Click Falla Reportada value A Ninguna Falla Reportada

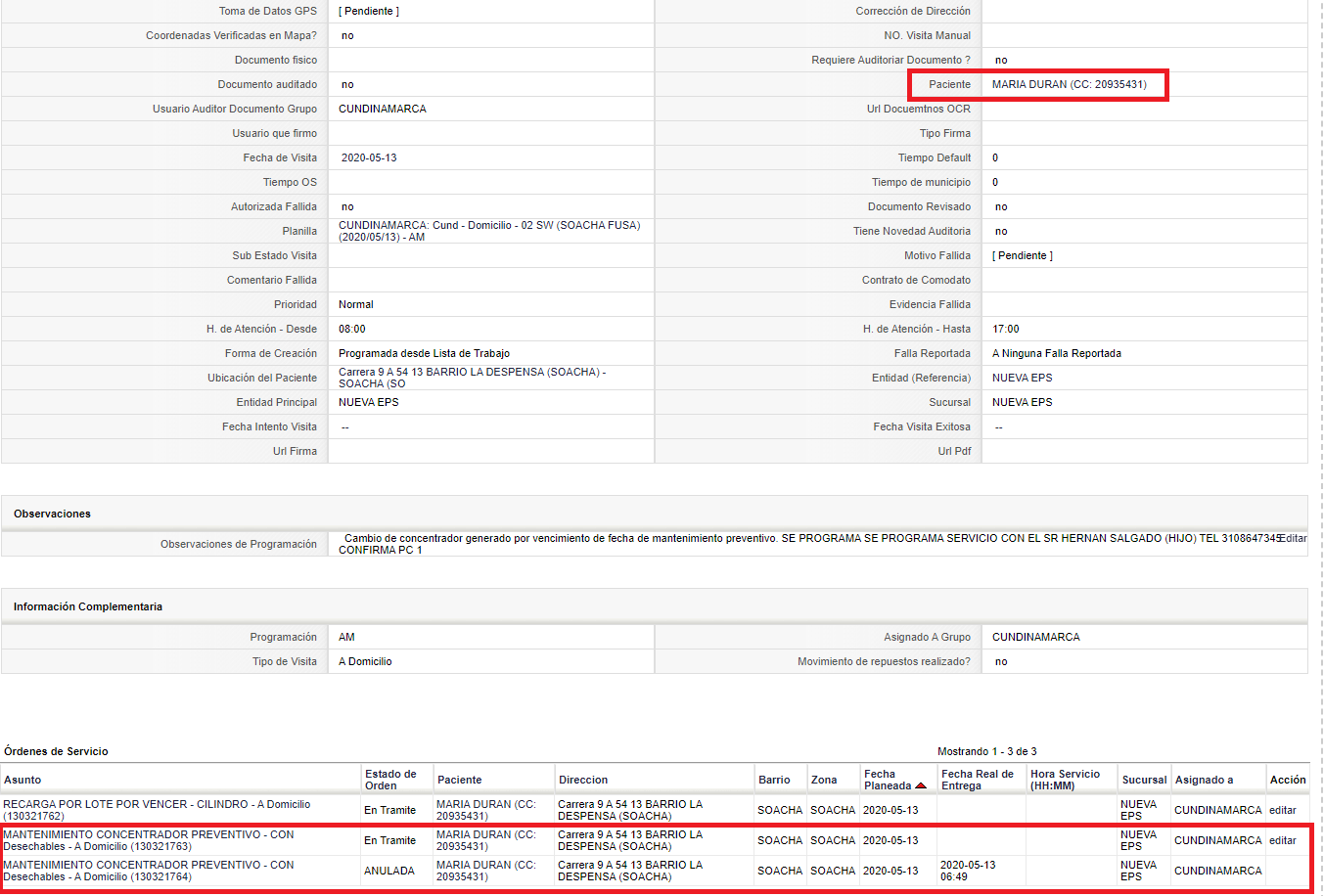coord(1057,353)
